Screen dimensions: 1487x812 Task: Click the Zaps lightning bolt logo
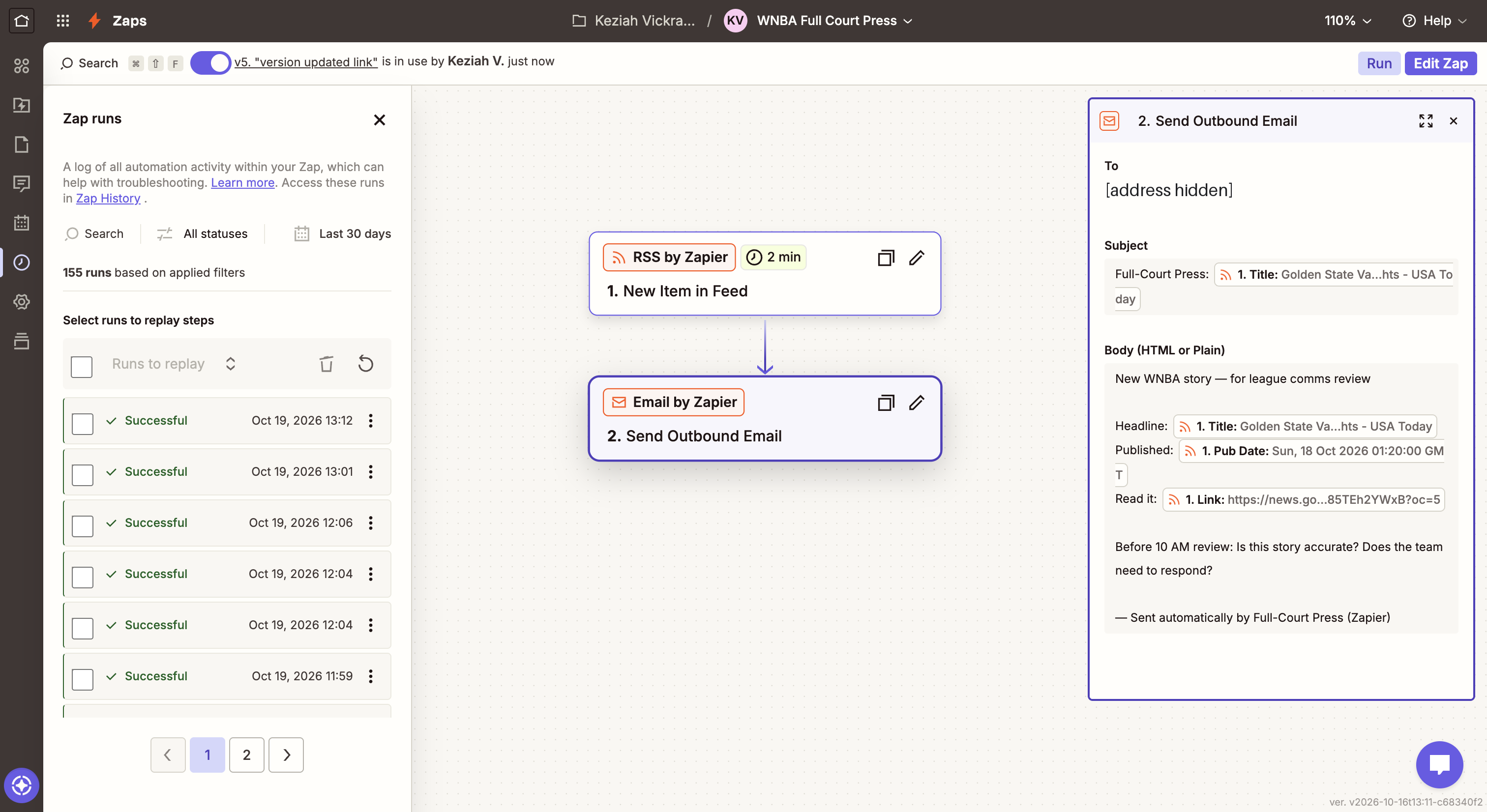point(95,21)
